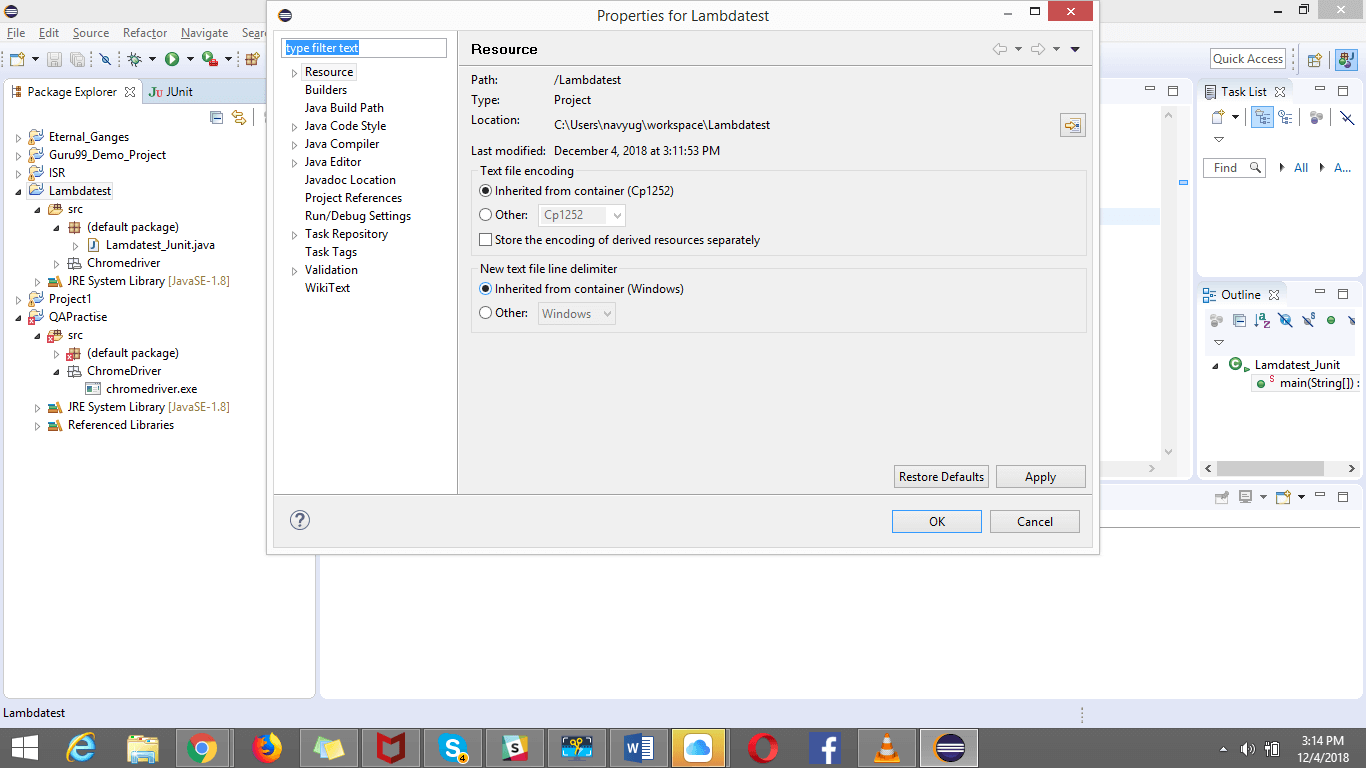The height and width of the screenshot is (768, 1366).
Task: Toggle Hide Fields icon in Outline
Action: [1285, 320]
